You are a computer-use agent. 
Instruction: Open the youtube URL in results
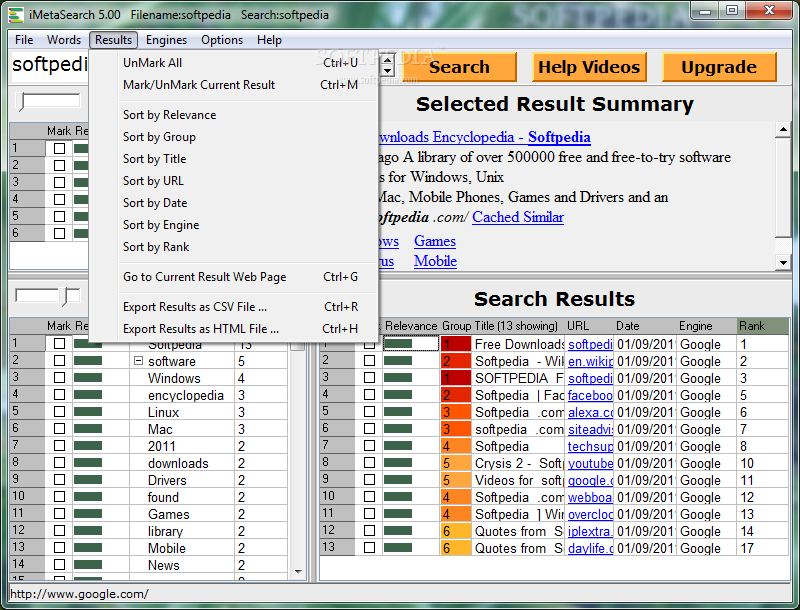590,463
